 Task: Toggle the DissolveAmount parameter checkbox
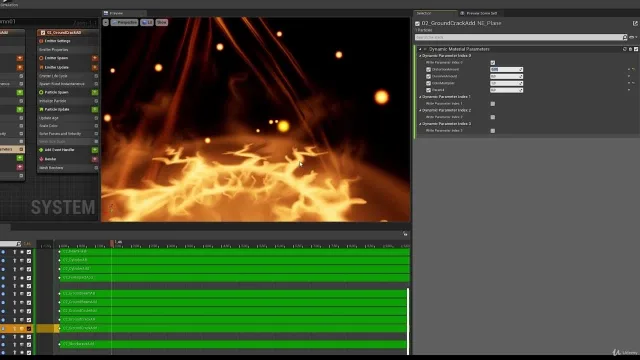click(x=429, y=76)
